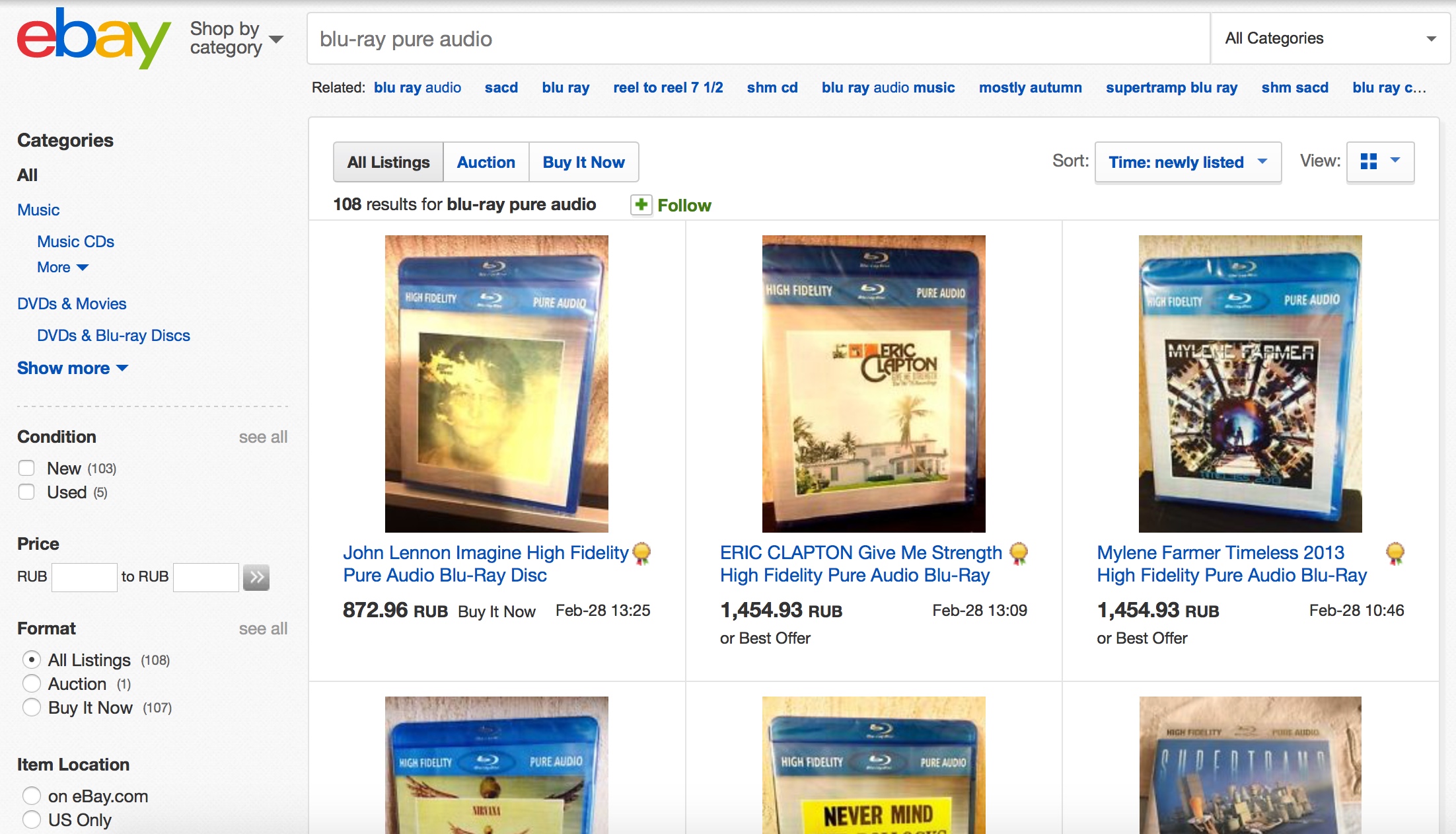This screenshot has width=1456, height=834.
Task: Open the Mylene Farmer Blu-ray thumbnail
Action: pos(1250,384)
